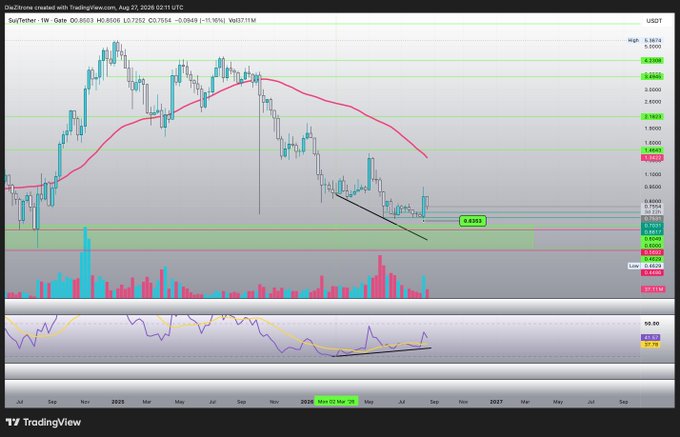Select the green 0.6353 price label box
This screenshot has width=680, height=437.
point(473,221)
